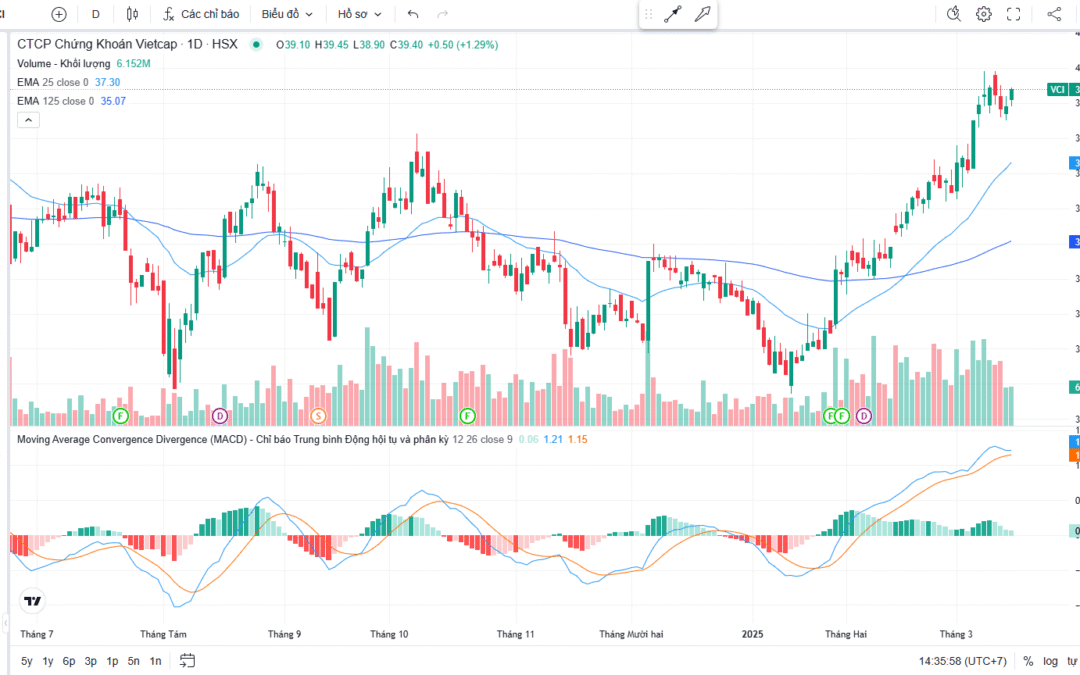Screen dimensions: 1080x675
Task: Click the EMA 25 value 37.30
Action: pos(107,82)
